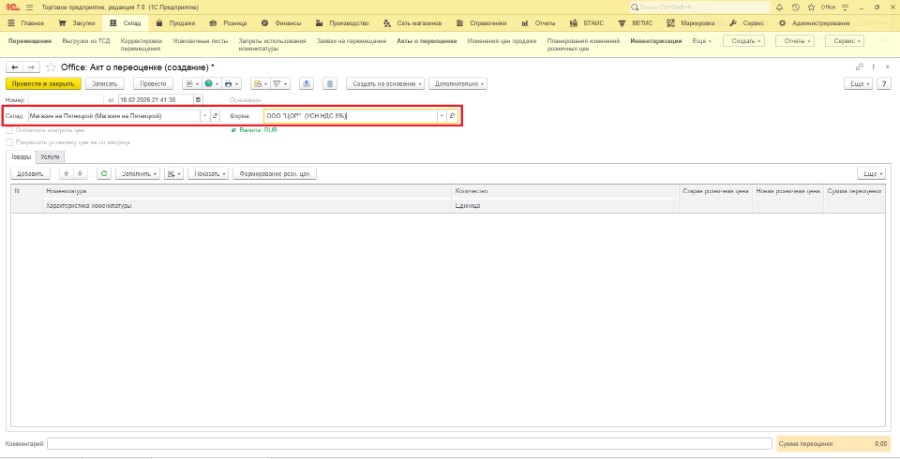900x459 pixels.
Task: Click the notifications bell icon
Action: [x=779, y=7]
